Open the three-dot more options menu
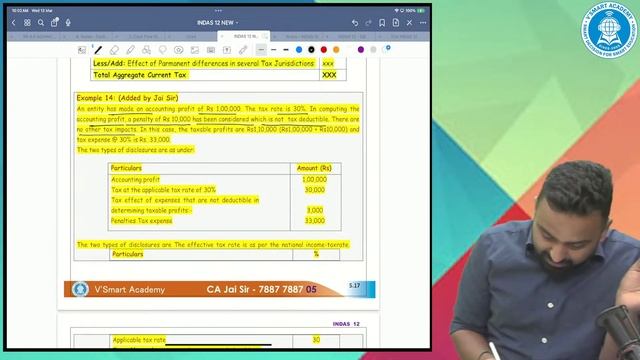 (423, 23)
